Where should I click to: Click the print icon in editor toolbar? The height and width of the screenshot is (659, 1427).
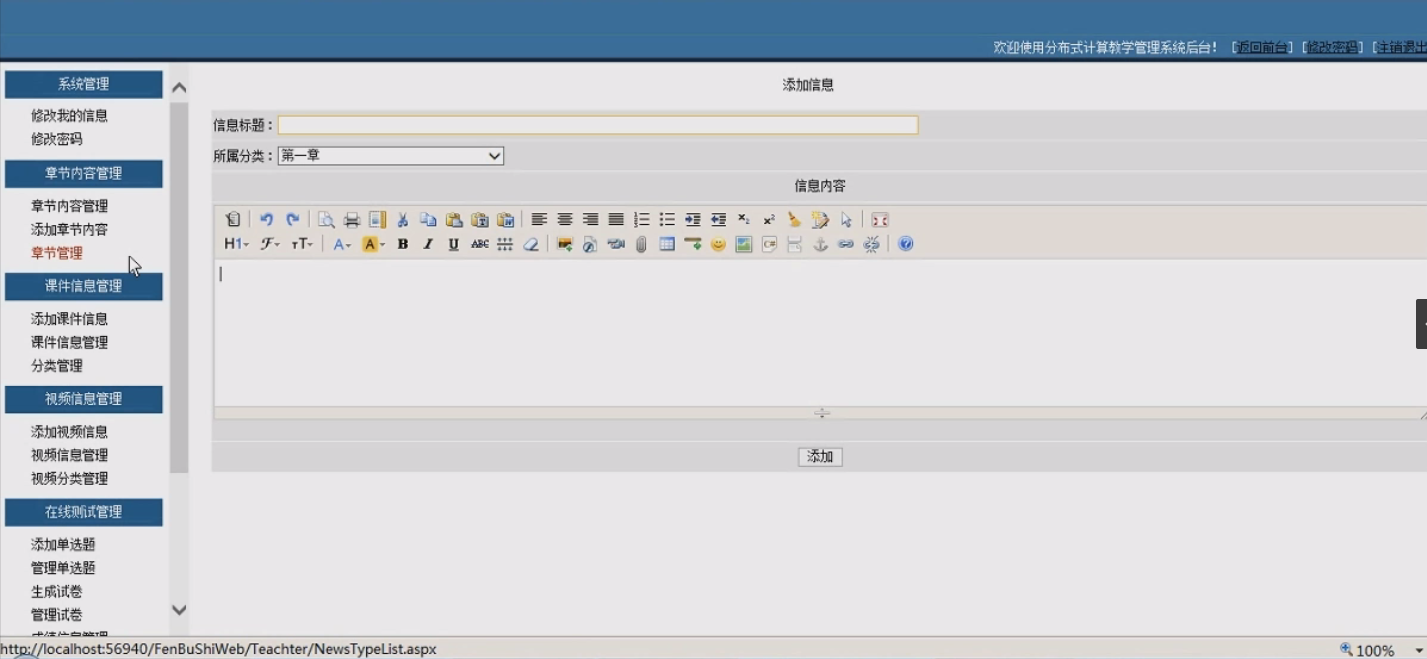pyautogui.click(x=352, y=220)
